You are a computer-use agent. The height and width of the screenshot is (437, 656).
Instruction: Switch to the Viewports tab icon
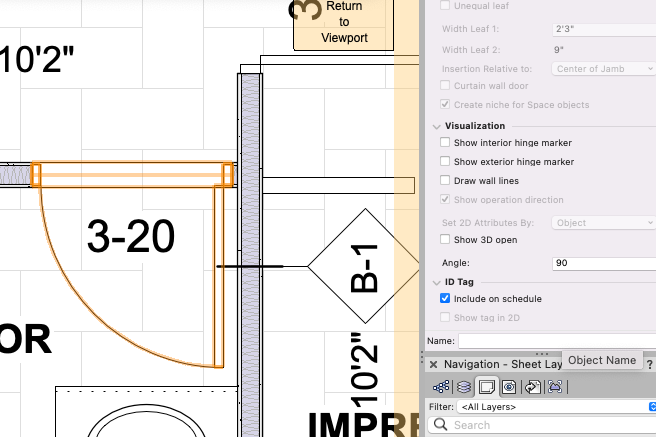[510, 386]
